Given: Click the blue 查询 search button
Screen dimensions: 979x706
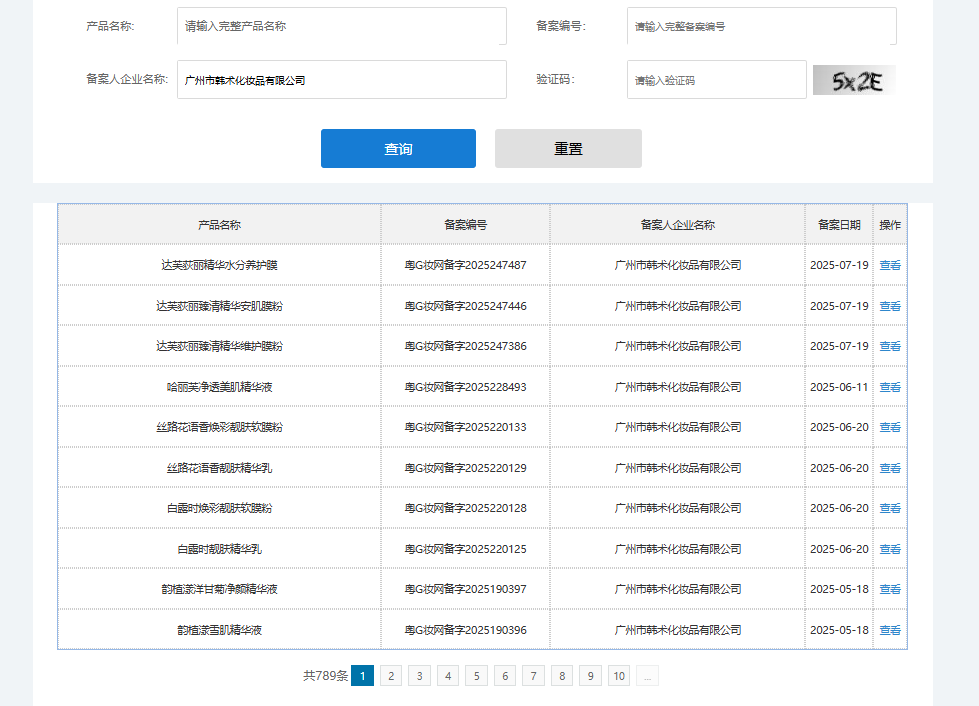Looking at the screenshot, I should click(397, 148).
